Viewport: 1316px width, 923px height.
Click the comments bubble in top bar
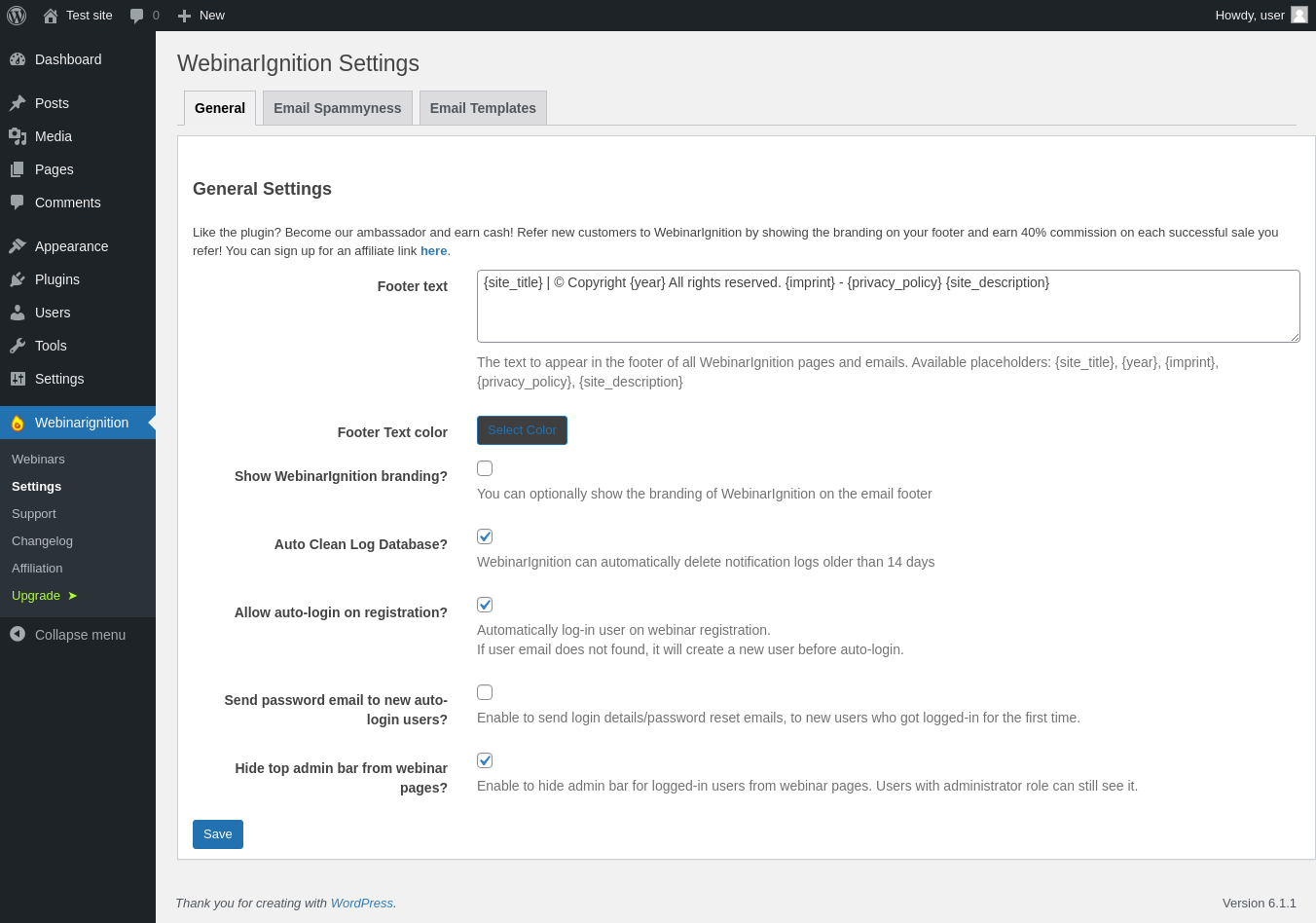point(137,16)
